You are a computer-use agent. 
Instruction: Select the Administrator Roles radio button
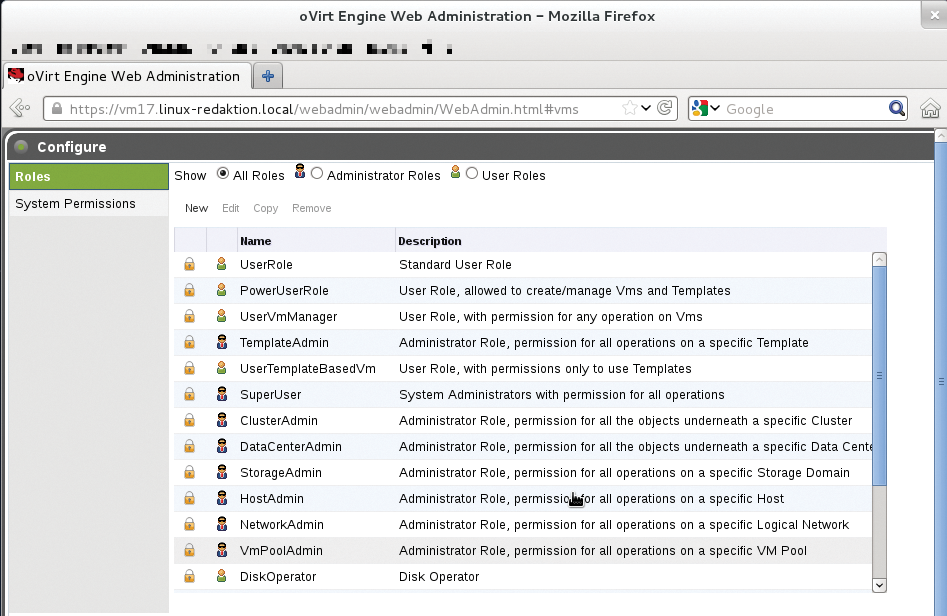pos(317,174)
